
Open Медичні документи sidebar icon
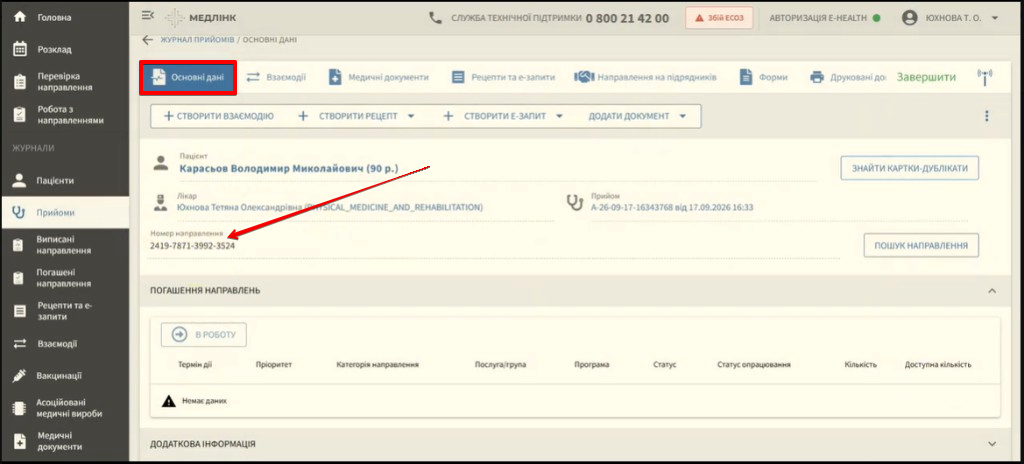(20, 441)
